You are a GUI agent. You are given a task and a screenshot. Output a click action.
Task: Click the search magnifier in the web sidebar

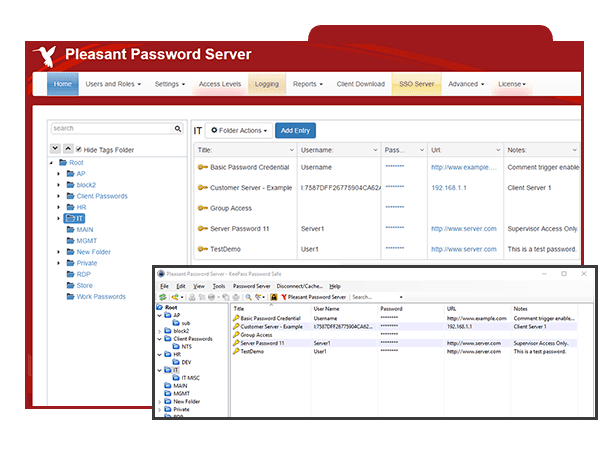[x=178, y=128]
